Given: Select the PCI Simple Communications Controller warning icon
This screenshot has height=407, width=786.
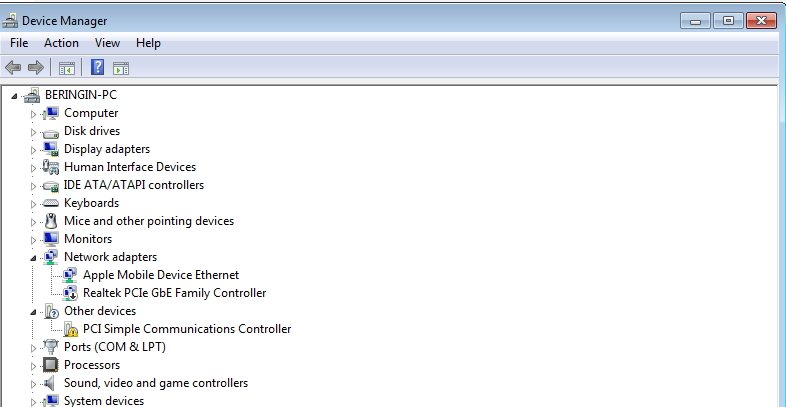Looking at the screenshot, I should (70, 329).
